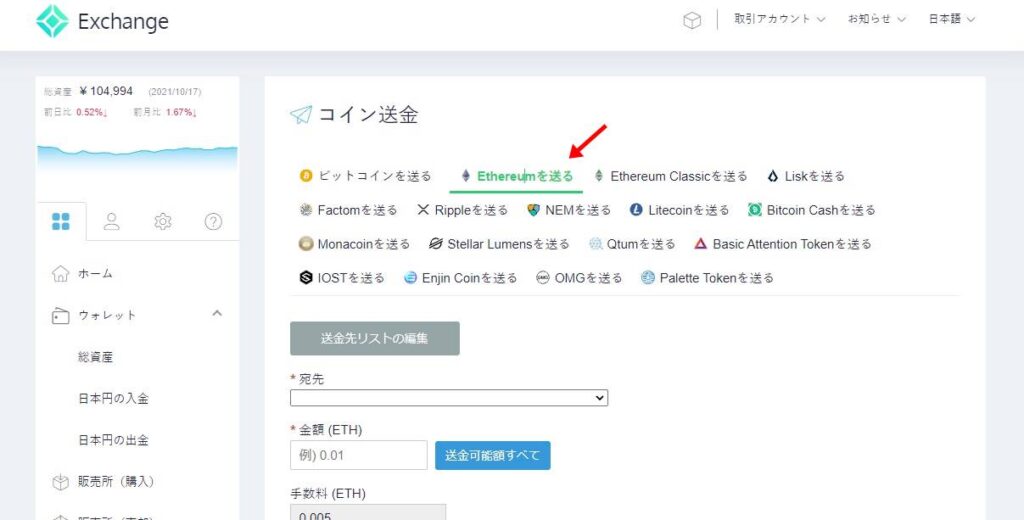Open the help question mark icon
1024x520 pixels.
point(214,221)
